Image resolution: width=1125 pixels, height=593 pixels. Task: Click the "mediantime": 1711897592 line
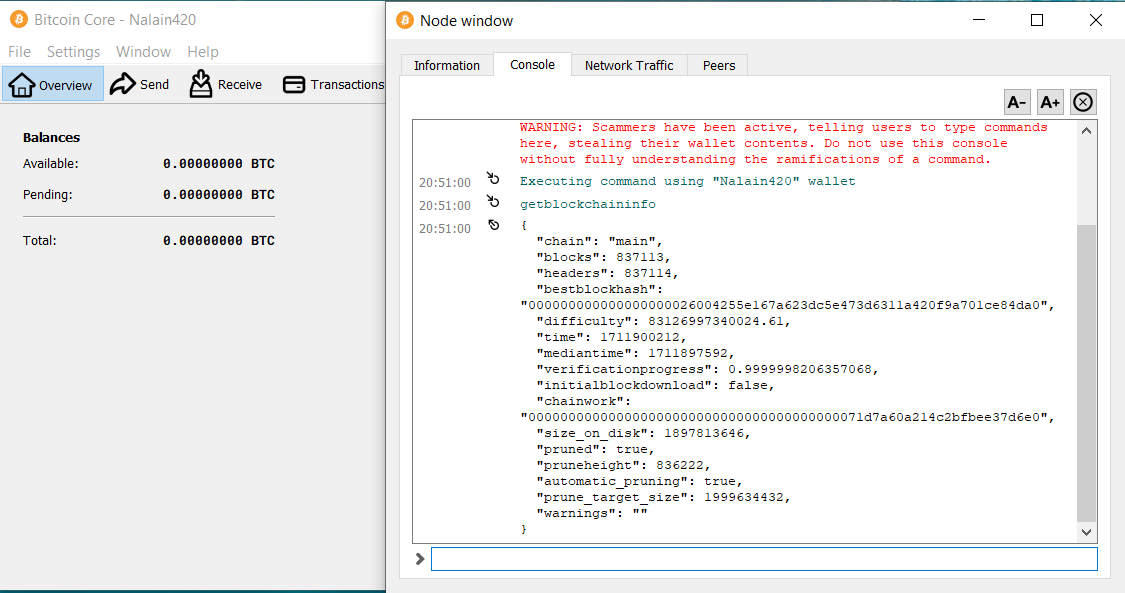(x=636, y=353)
